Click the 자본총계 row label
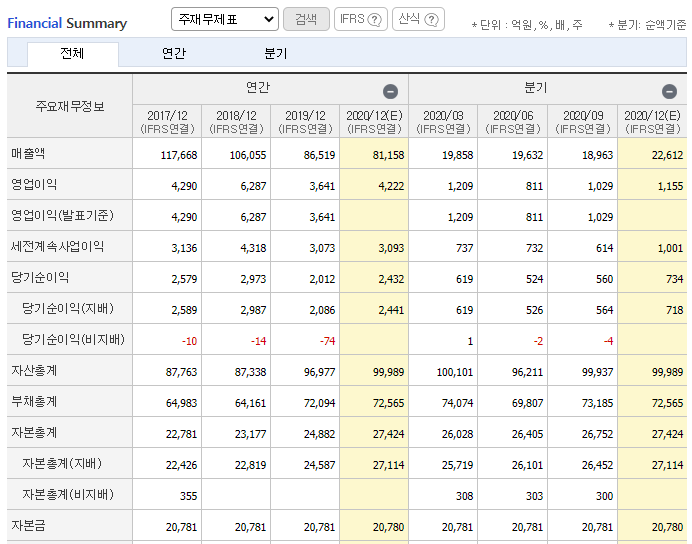 click(x=34, y=432)
